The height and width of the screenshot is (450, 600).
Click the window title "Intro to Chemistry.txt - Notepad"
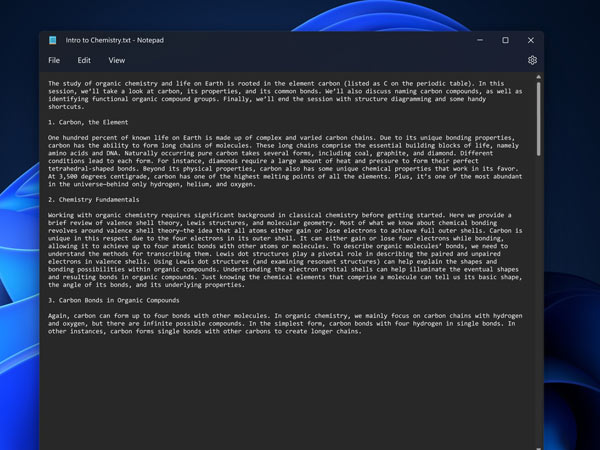click(x=114, y=40)
